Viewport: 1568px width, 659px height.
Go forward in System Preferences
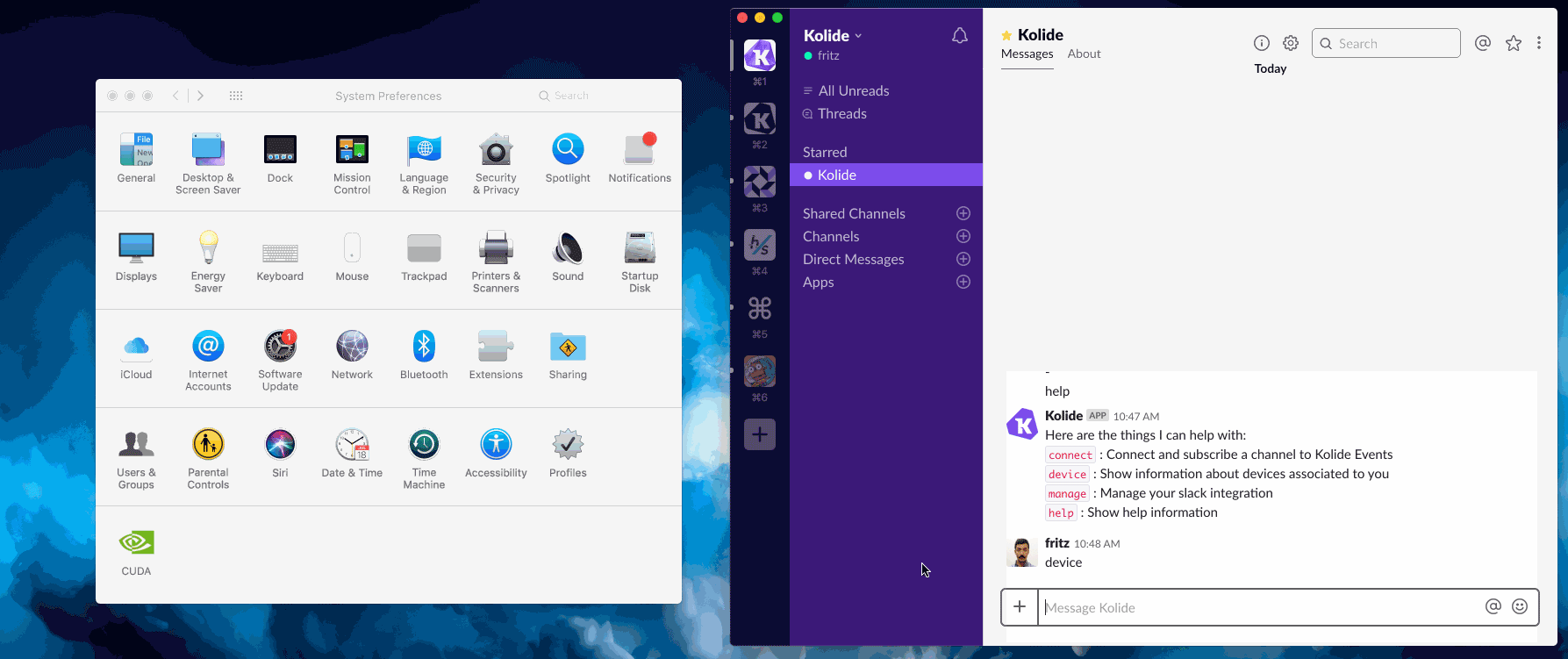click(x=200, y=96)
